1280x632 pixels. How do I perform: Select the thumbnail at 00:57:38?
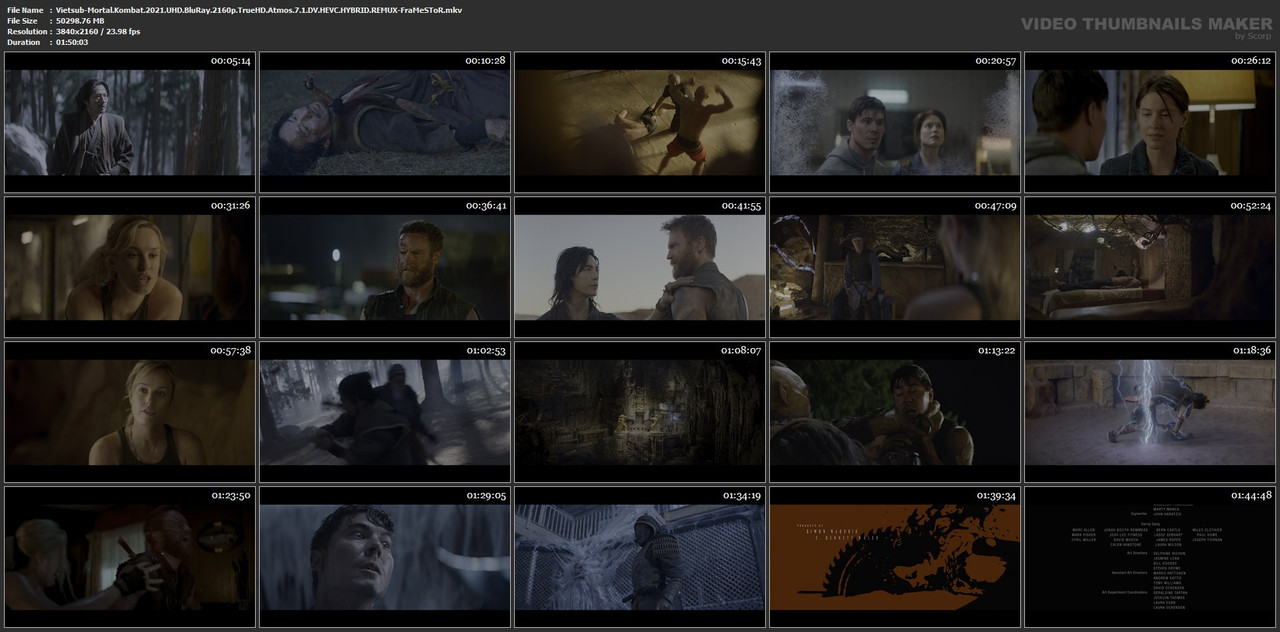(128, 411)
